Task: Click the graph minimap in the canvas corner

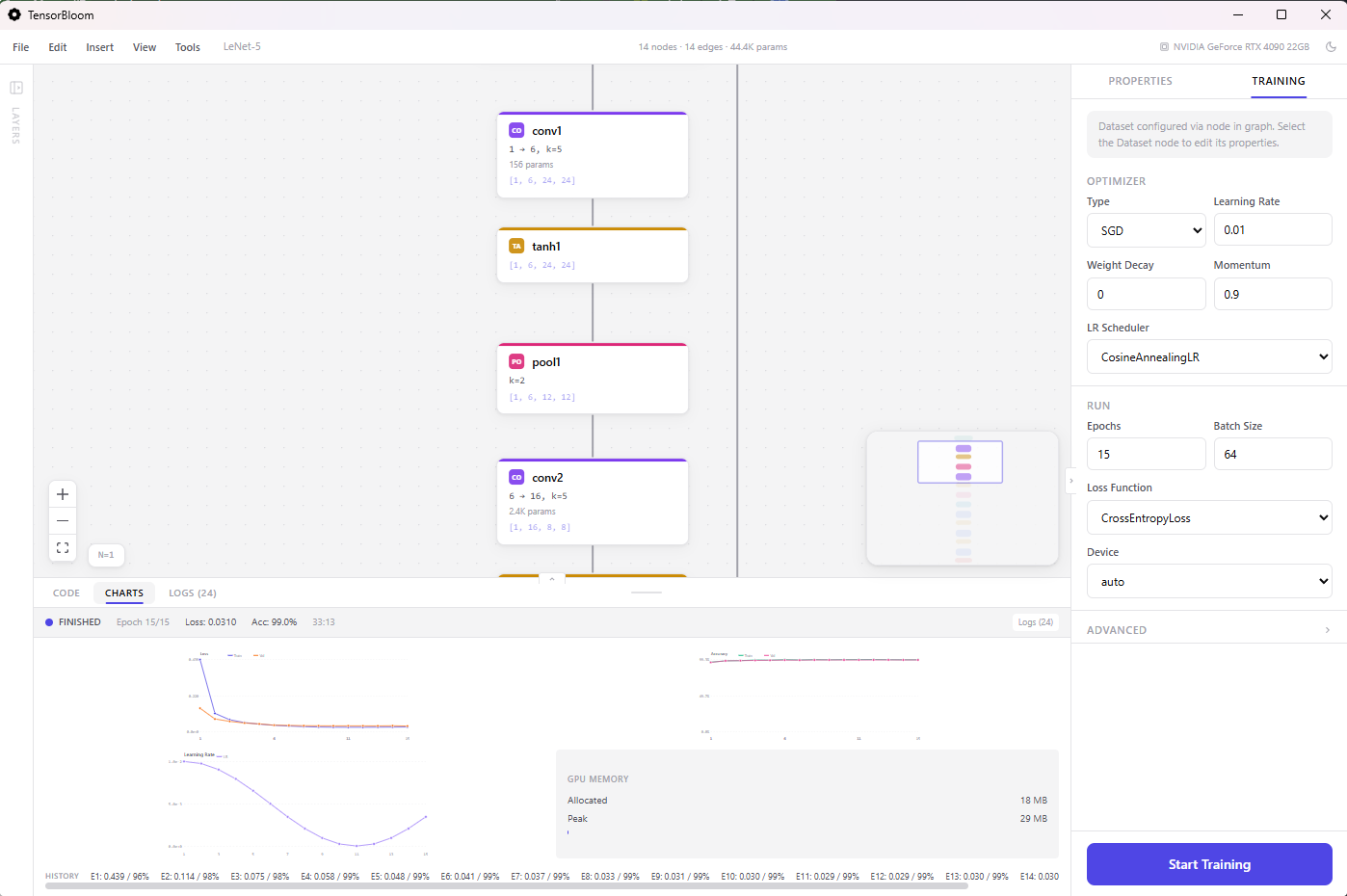Action: click(x=962, y=498)
